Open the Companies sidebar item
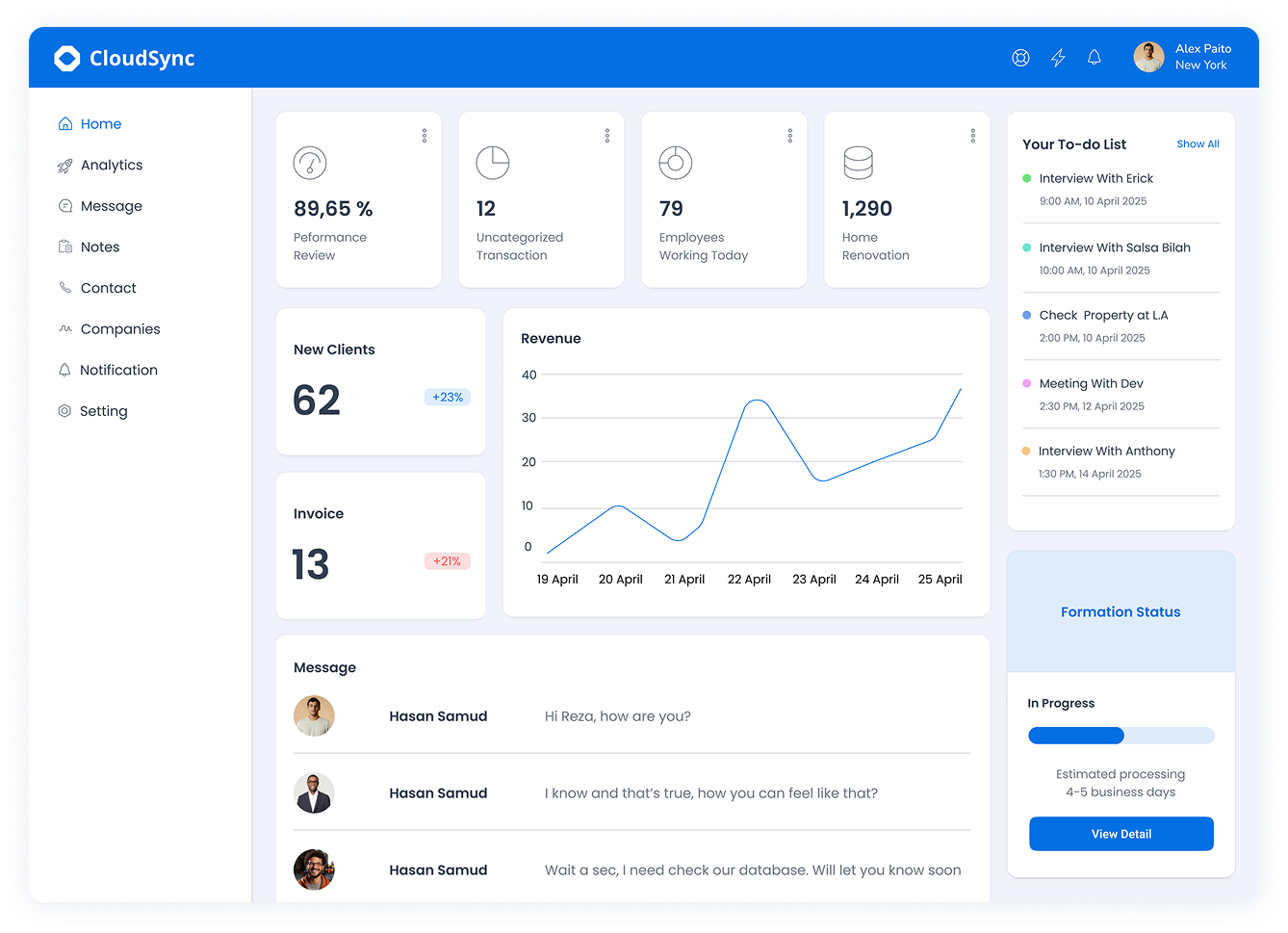 pos(119,329)
